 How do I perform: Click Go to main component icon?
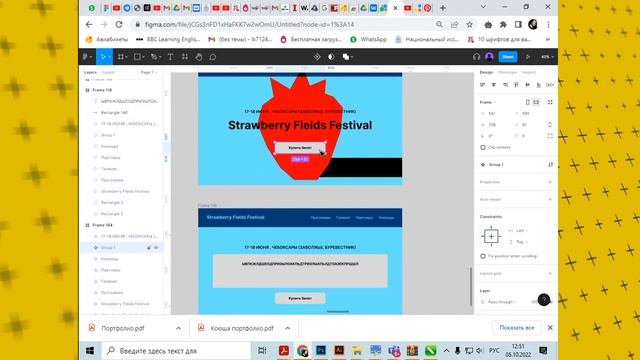tap(551, 164)
